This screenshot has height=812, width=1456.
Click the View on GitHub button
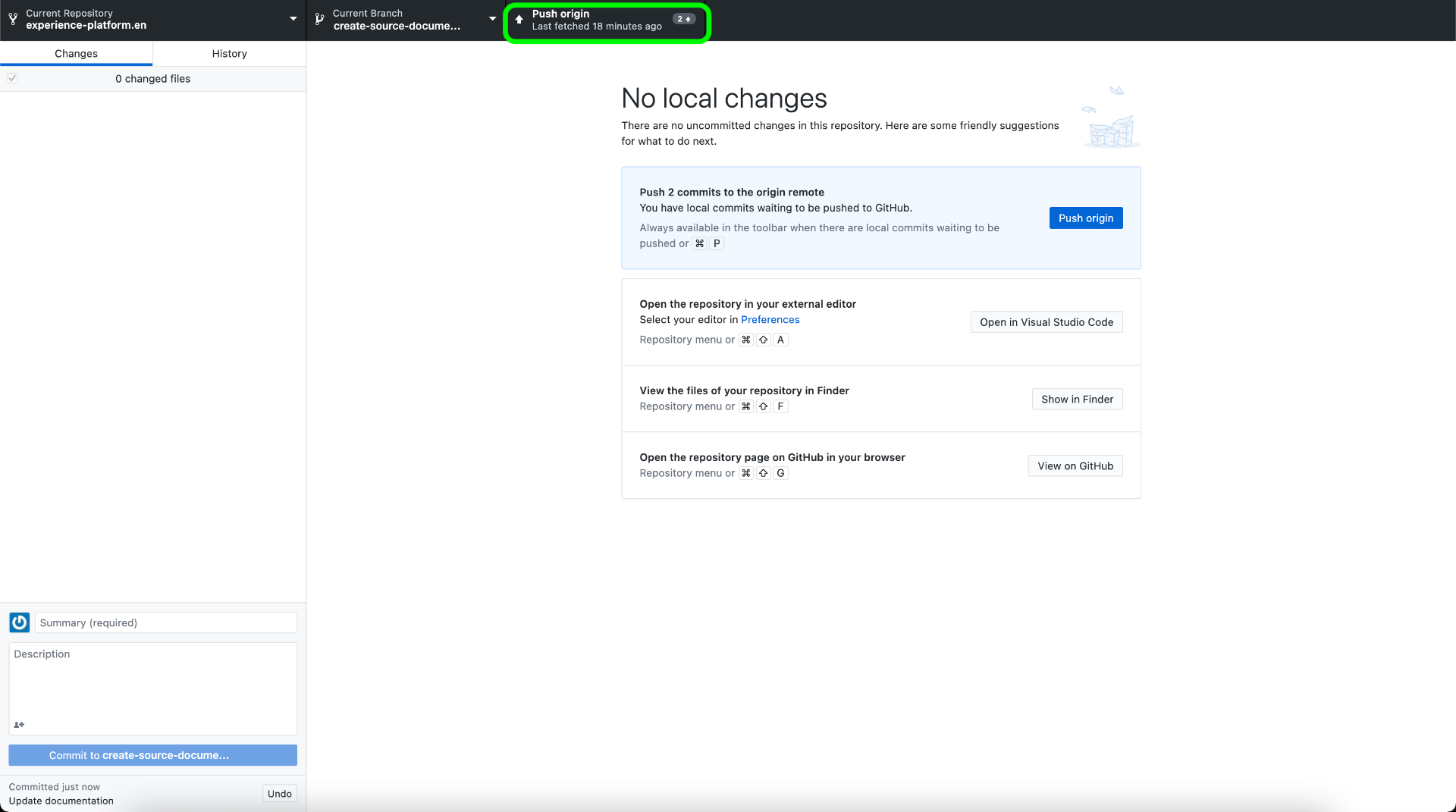pos(1075,466)
